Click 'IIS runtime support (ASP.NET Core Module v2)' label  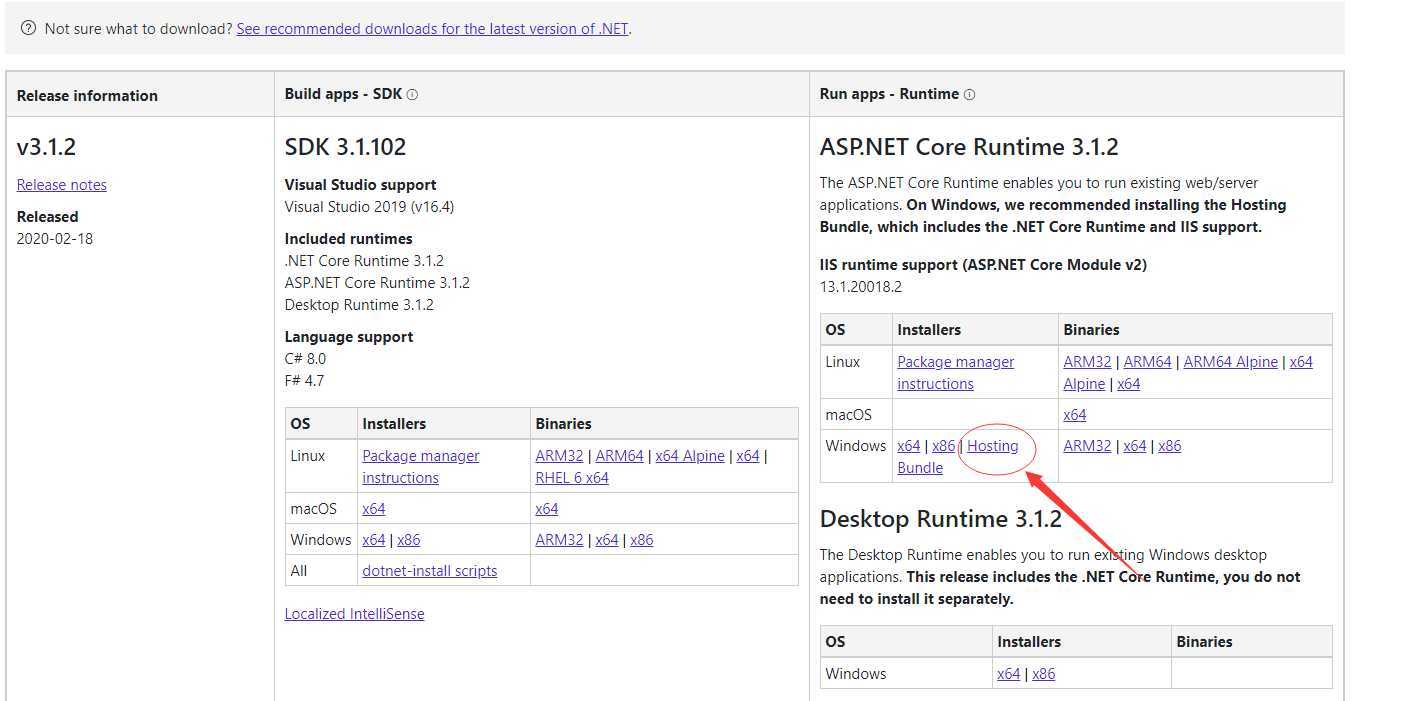(983, 265)
